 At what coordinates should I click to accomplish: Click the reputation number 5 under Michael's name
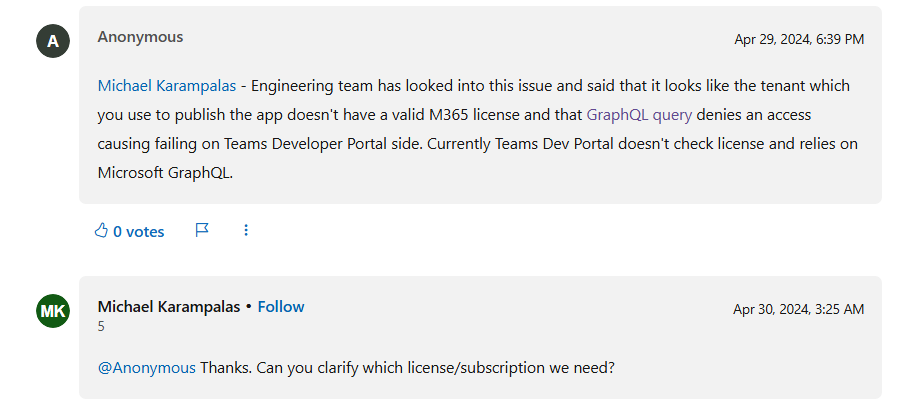pos(101,327)
